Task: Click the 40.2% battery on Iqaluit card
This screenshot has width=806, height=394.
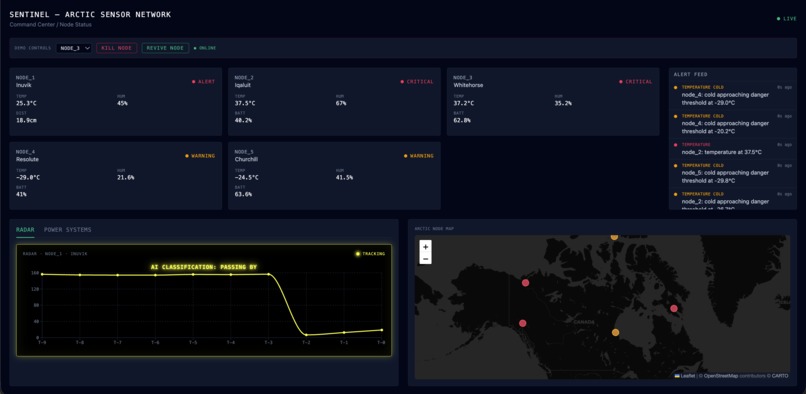Action: coord(243,120)
